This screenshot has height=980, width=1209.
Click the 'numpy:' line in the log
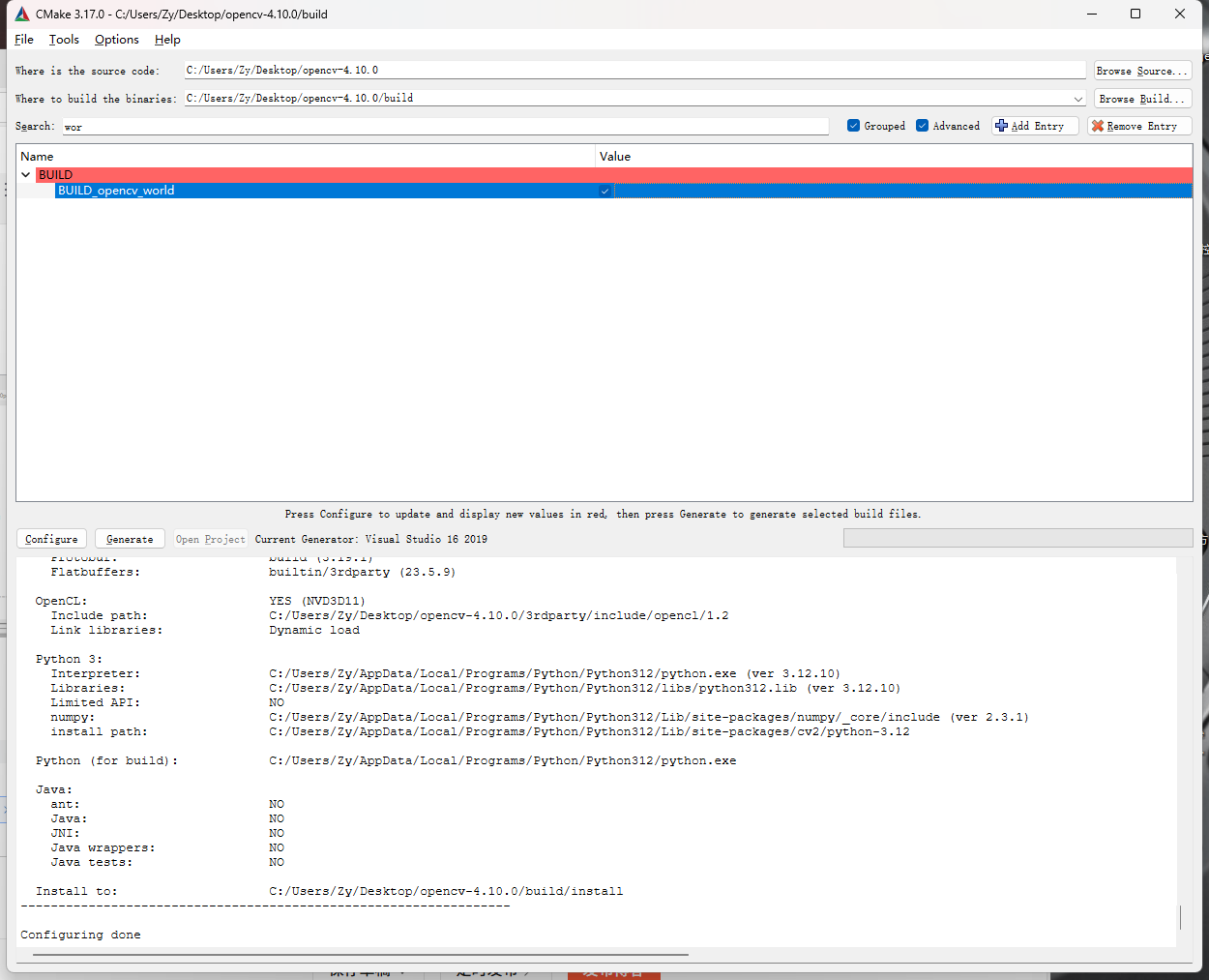(x=540, y=717)
